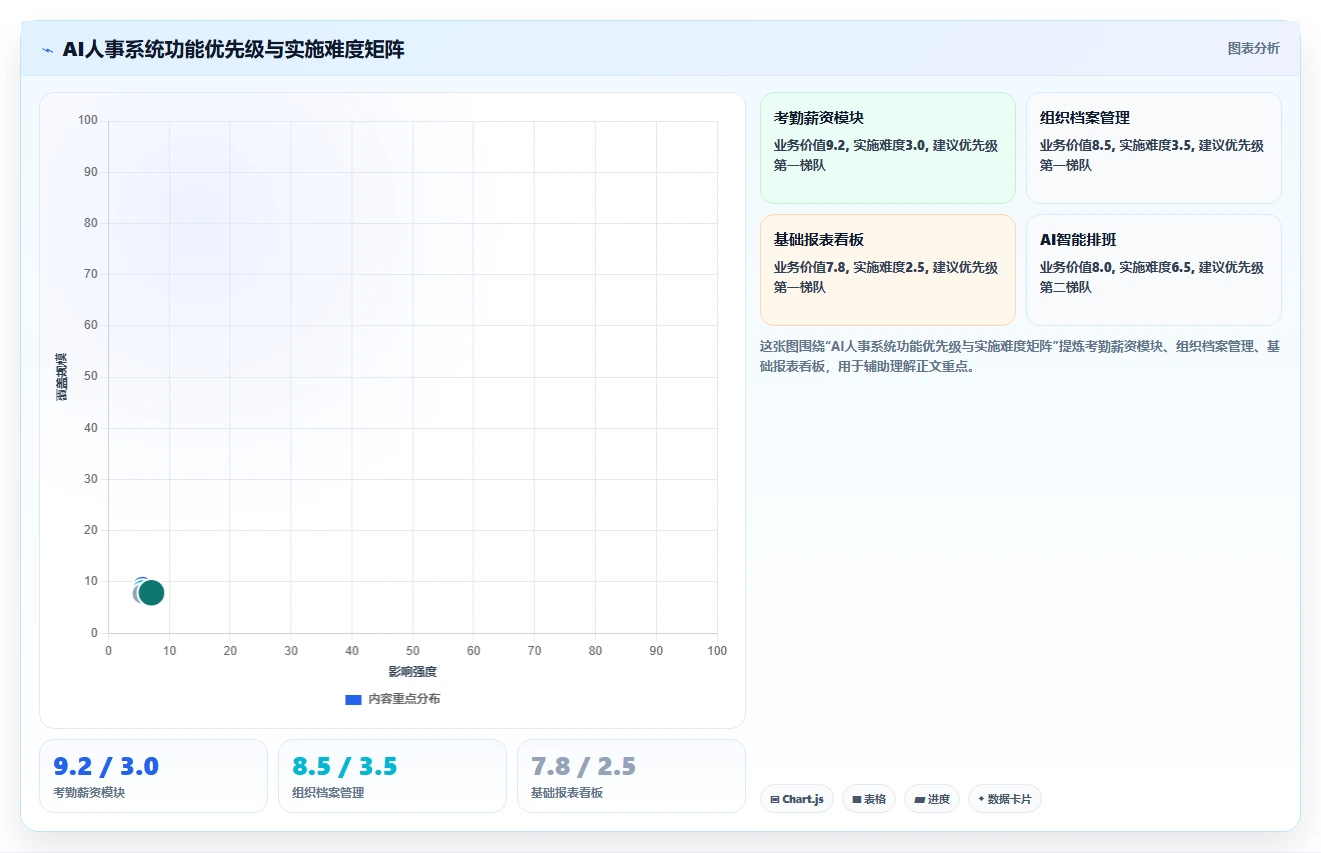Click the 进度 tag chip
The image size is (1321, 853).
click(932, 799)
